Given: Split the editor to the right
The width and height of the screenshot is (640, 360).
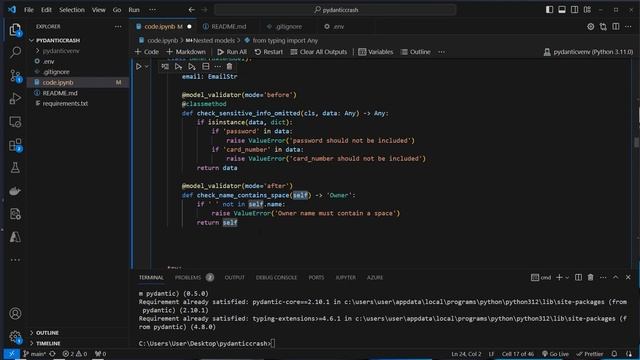Looking at the screenshot, I should point(616,27).
